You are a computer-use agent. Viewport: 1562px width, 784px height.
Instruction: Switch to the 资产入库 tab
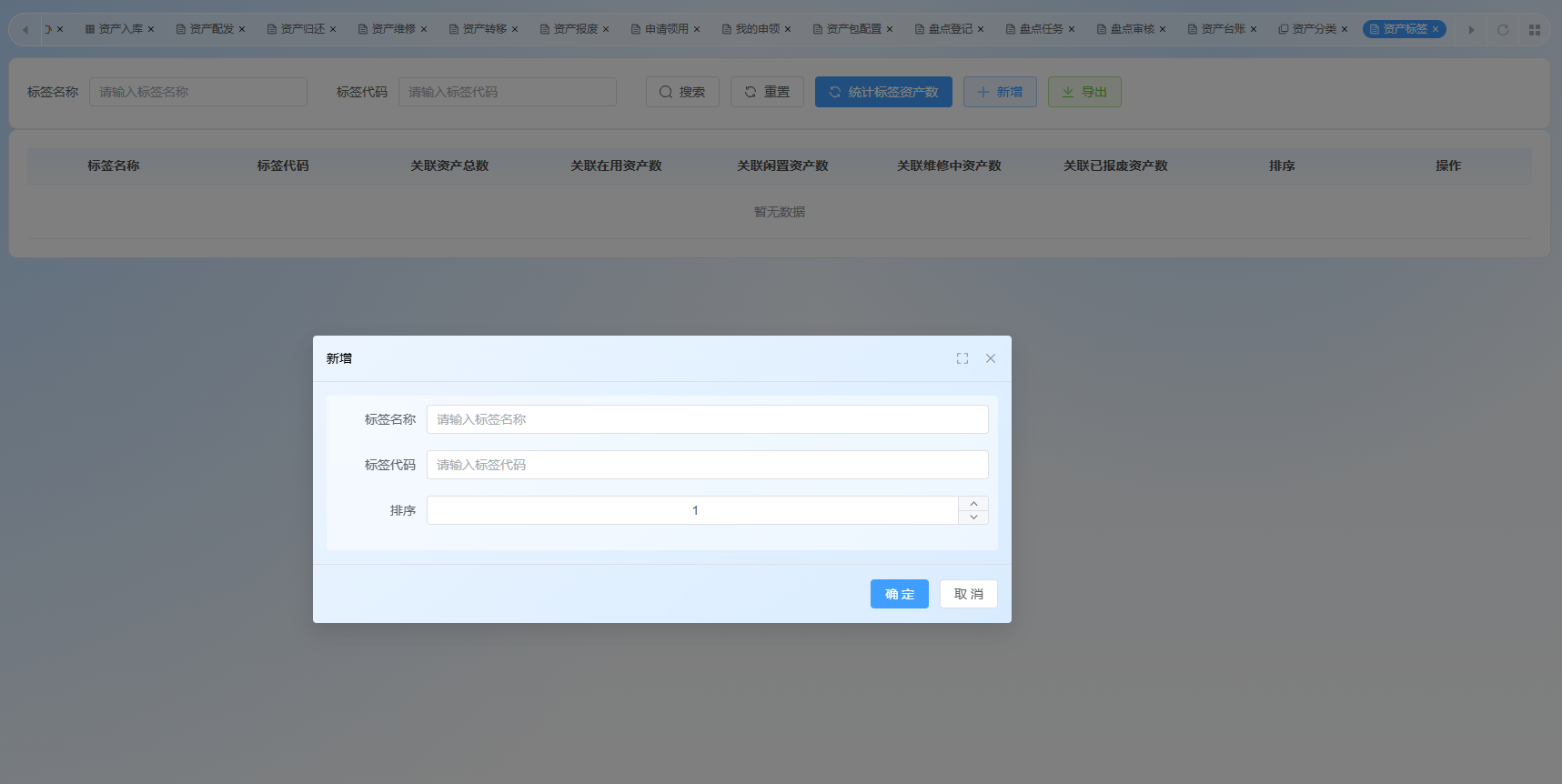[x=120, y=29]
